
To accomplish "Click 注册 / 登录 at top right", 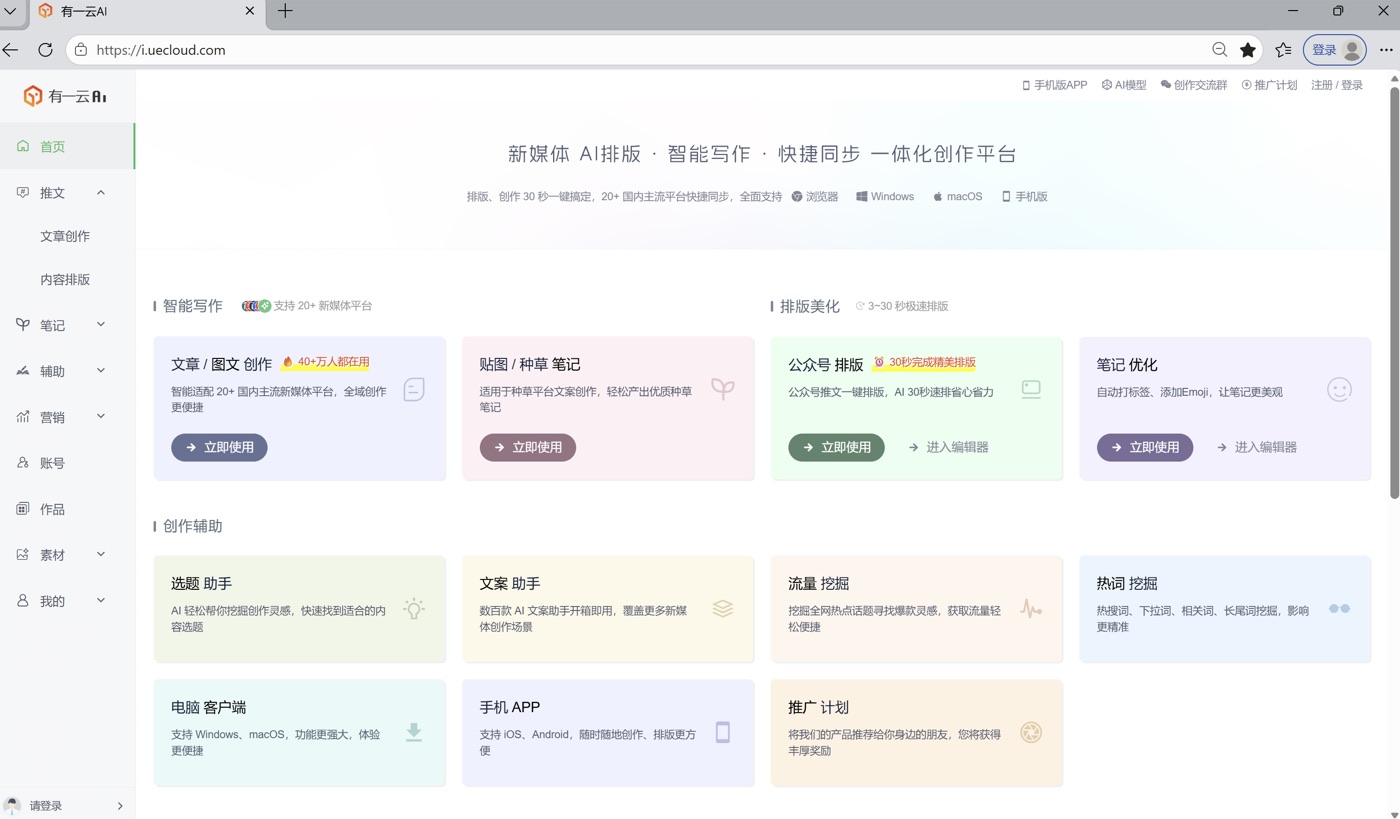I will pyautogui.click(x=1337, y=85).
